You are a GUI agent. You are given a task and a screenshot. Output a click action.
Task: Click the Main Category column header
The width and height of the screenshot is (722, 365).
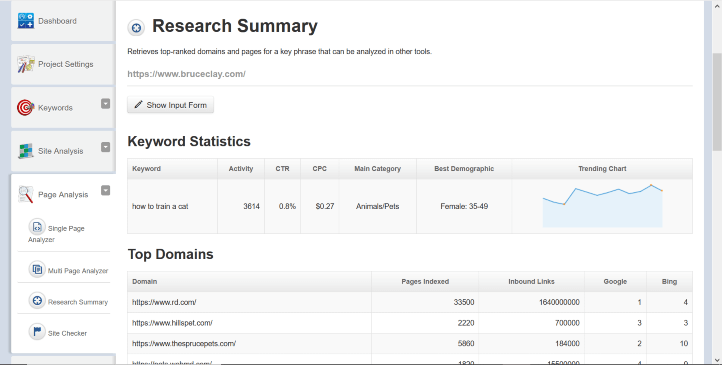378,169
